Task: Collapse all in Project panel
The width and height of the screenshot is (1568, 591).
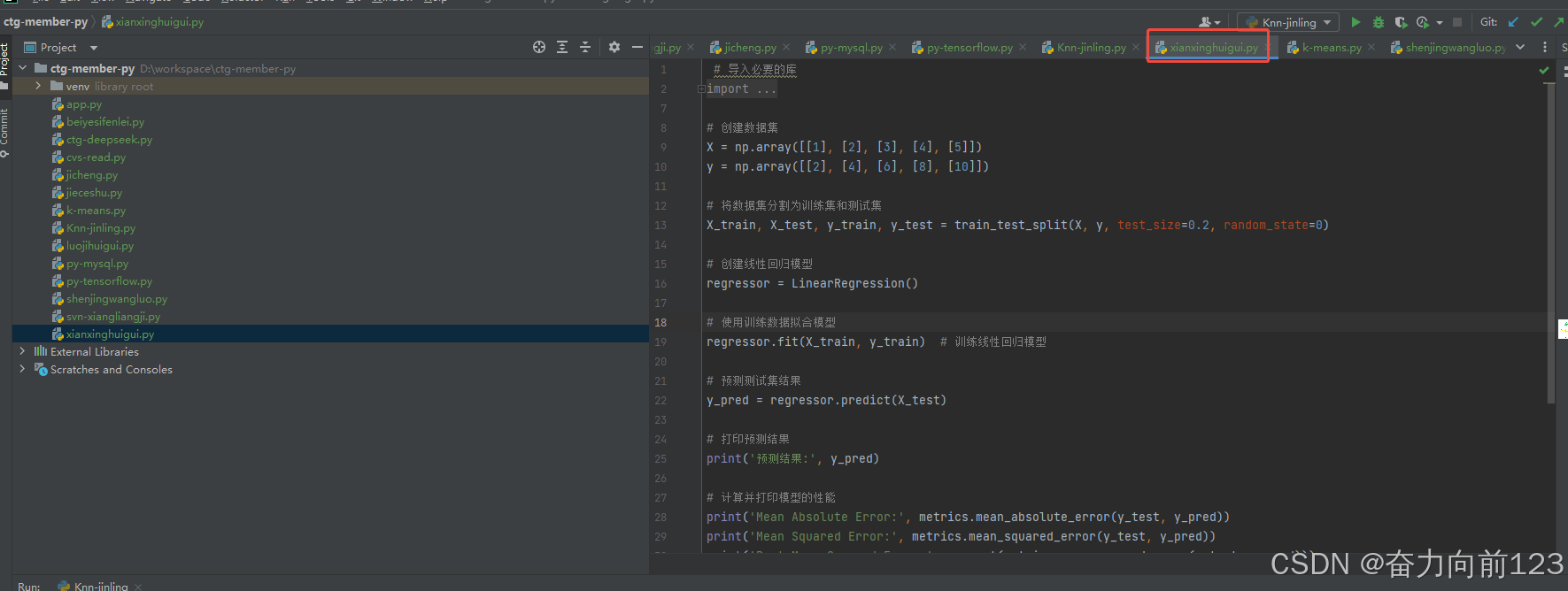Action: pos(585,47)
